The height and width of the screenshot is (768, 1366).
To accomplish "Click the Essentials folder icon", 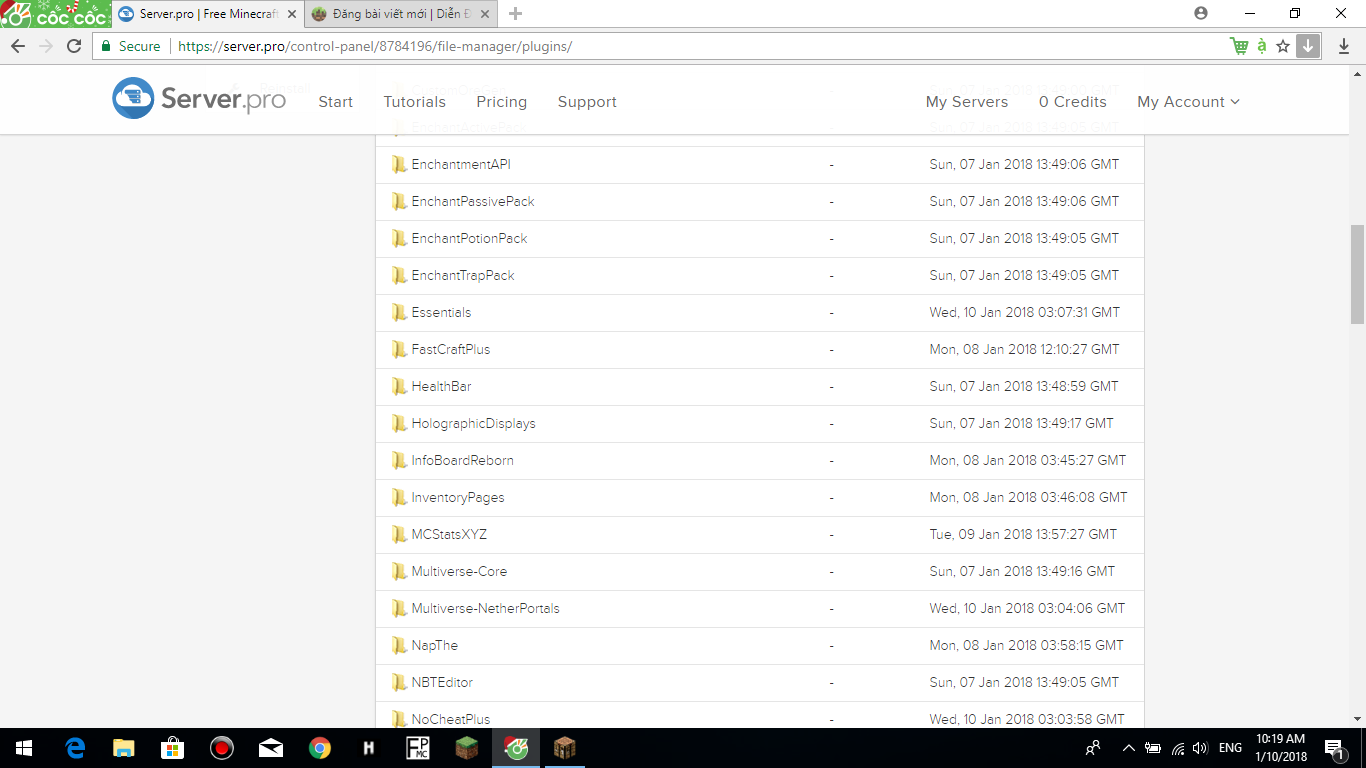I will tap(399, 312).
